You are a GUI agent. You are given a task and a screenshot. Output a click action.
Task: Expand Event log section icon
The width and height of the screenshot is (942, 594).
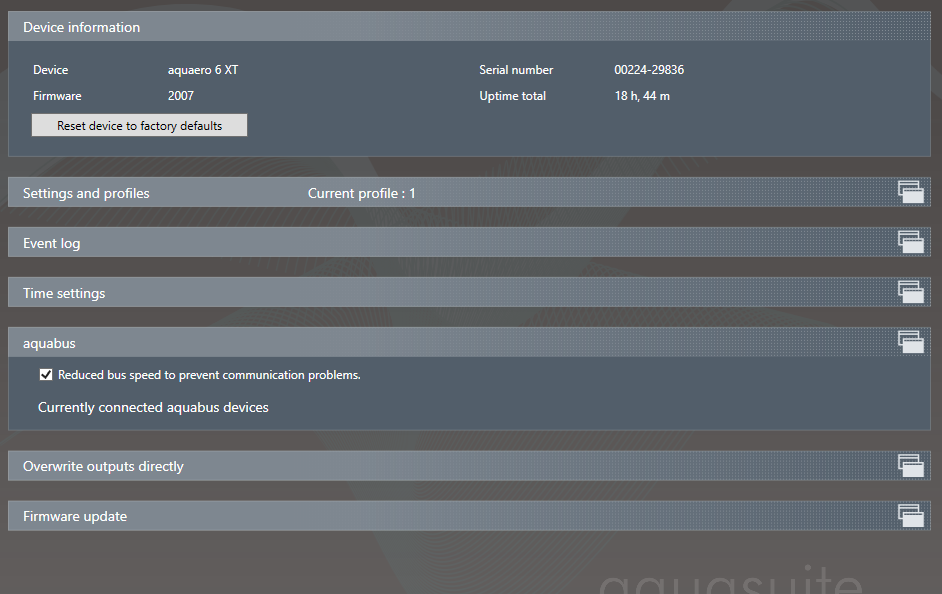point(911,242)
